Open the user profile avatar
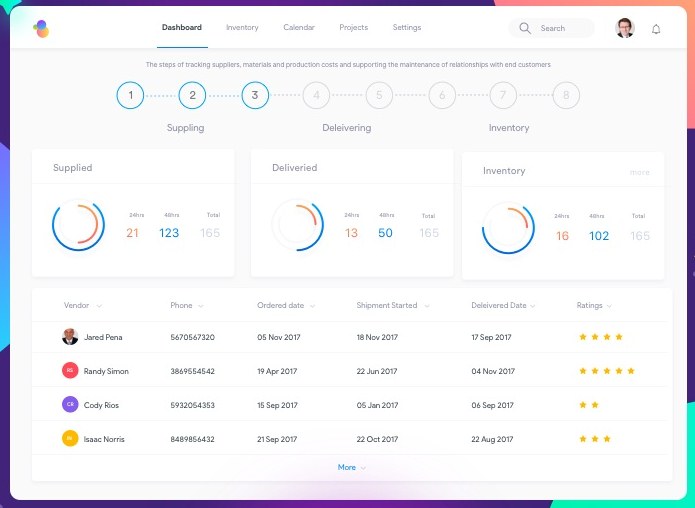 click(x=625, y=28)
